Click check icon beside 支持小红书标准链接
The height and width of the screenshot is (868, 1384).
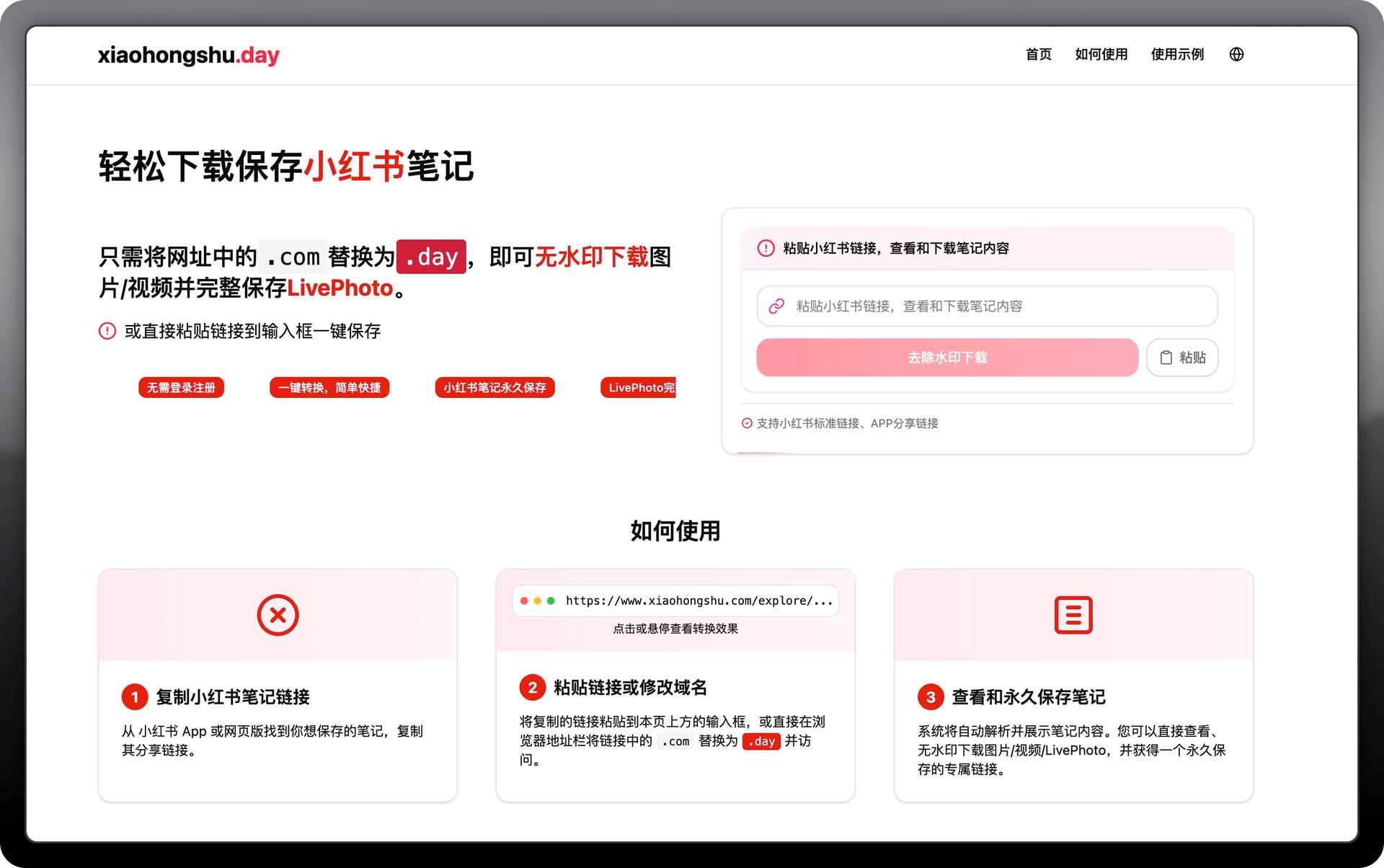tap(747, 423)
